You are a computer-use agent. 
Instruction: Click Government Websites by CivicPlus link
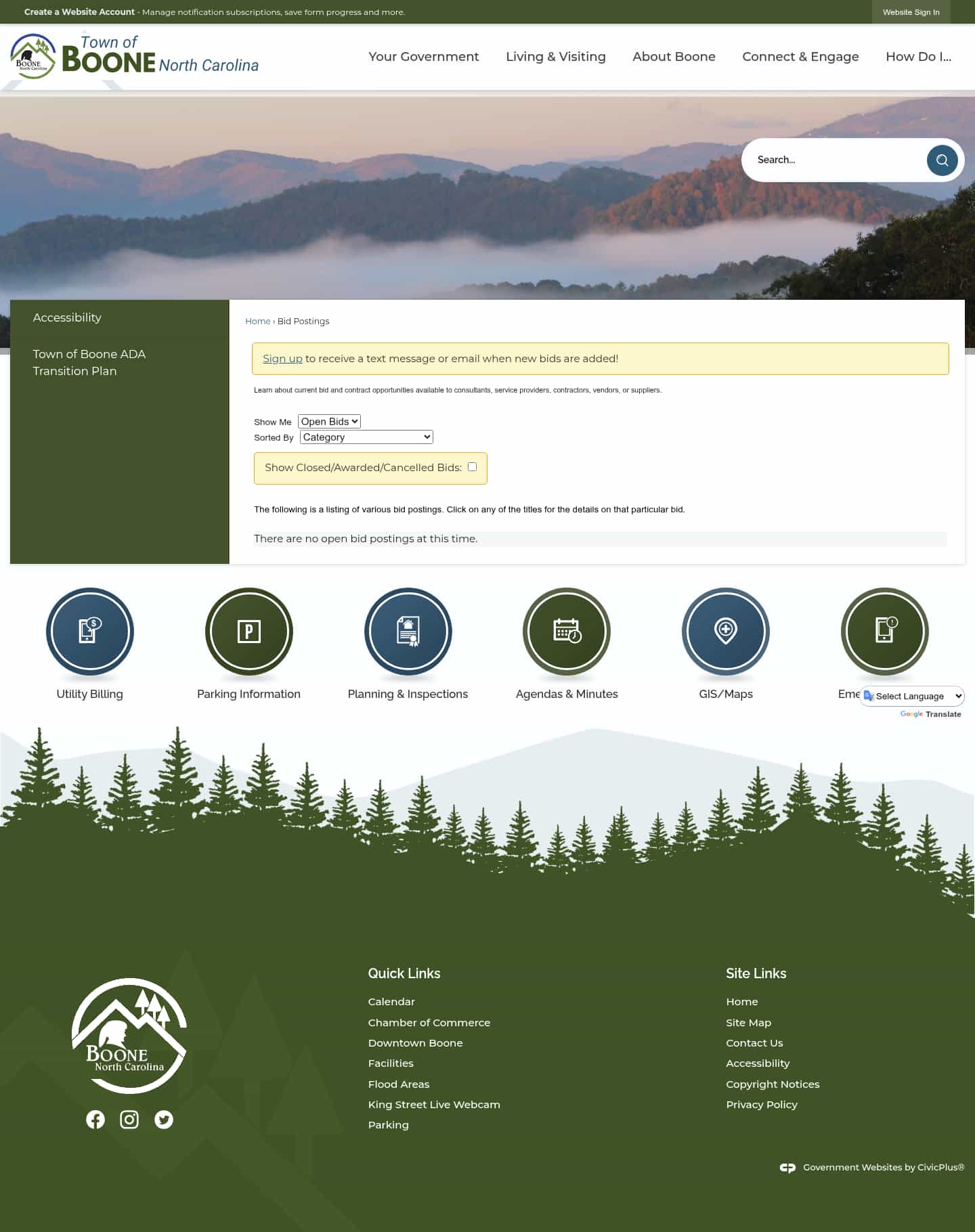point(884,1168)
